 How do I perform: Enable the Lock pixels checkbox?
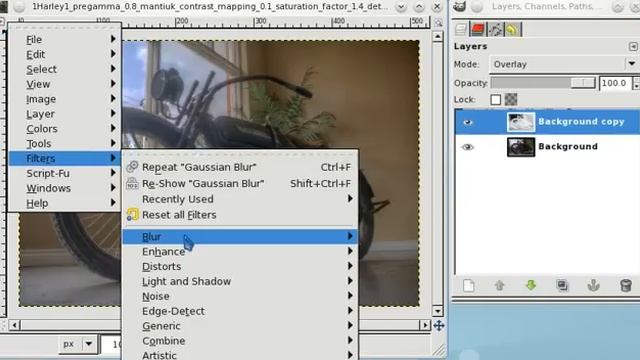point(496,100)
